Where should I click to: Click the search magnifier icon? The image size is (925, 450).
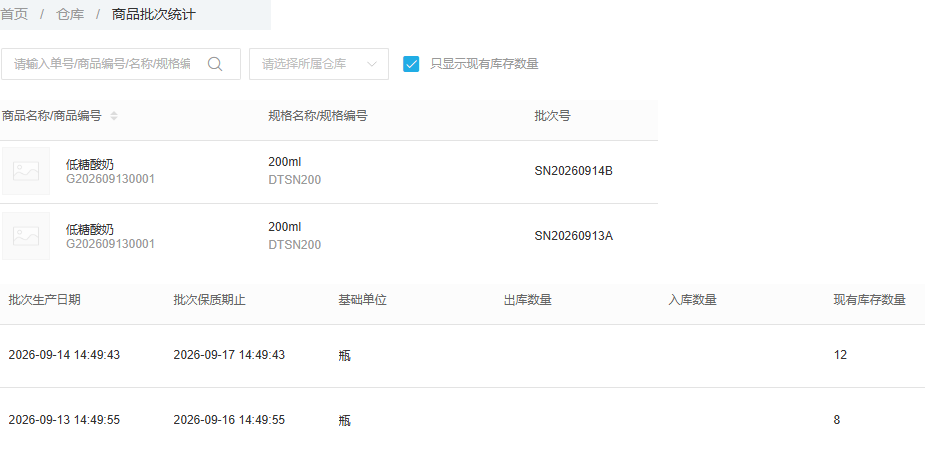click(215, 64)
